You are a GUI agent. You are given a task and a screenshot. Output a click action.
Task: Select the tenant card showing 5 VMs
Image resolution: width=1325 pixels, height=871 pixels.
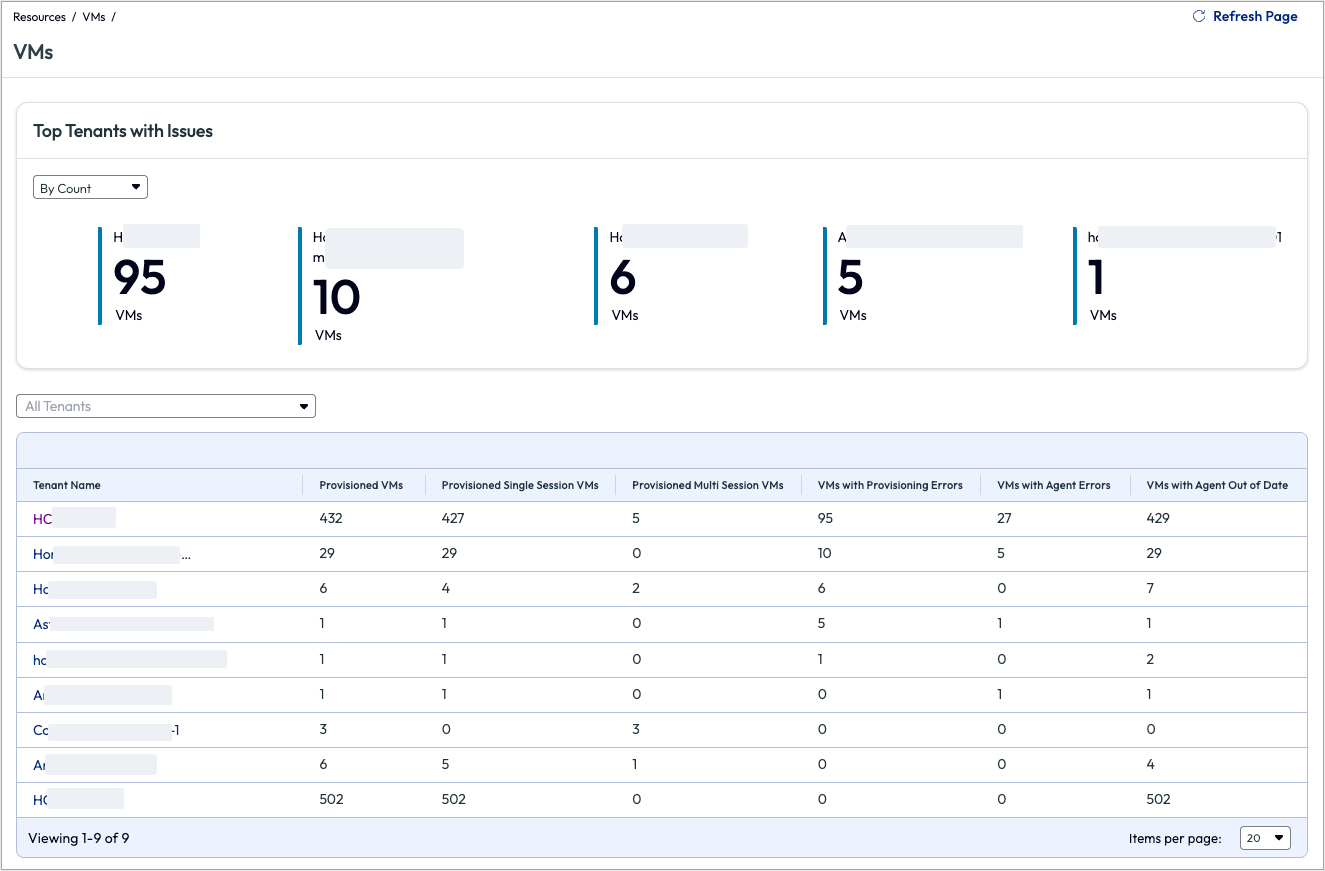(x=923, y=276)
